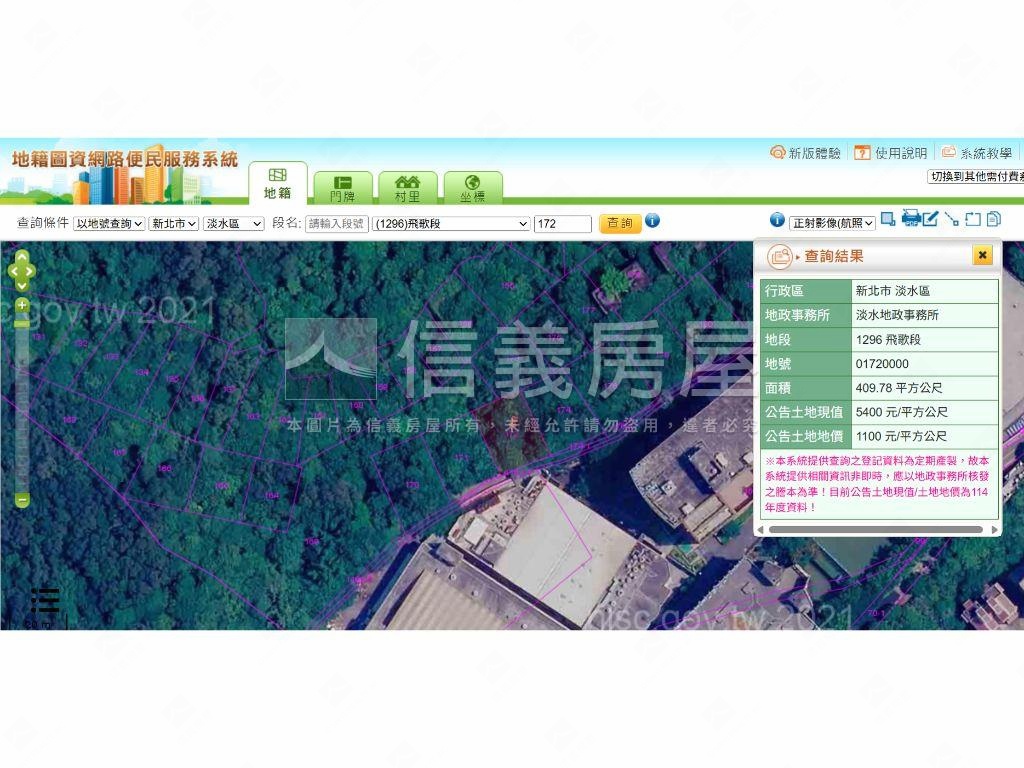Expand the 新北市 city dropdown

pos(173,224)
